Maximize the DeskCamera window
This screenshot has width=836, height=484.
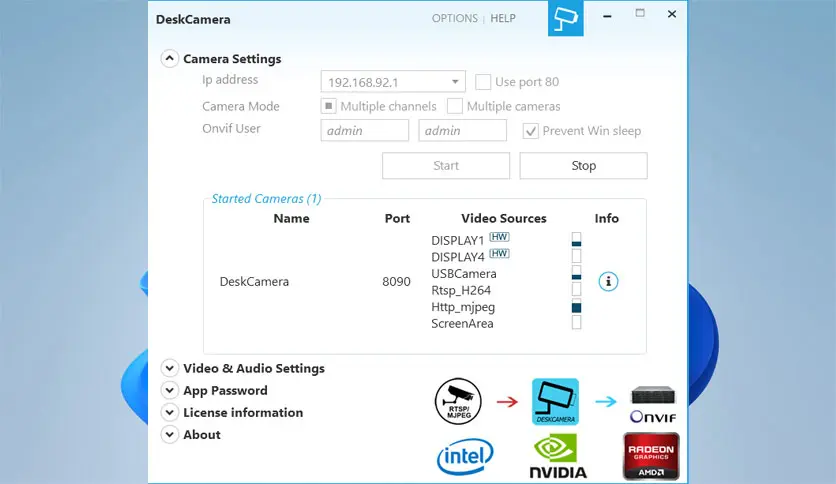point(640,13)
